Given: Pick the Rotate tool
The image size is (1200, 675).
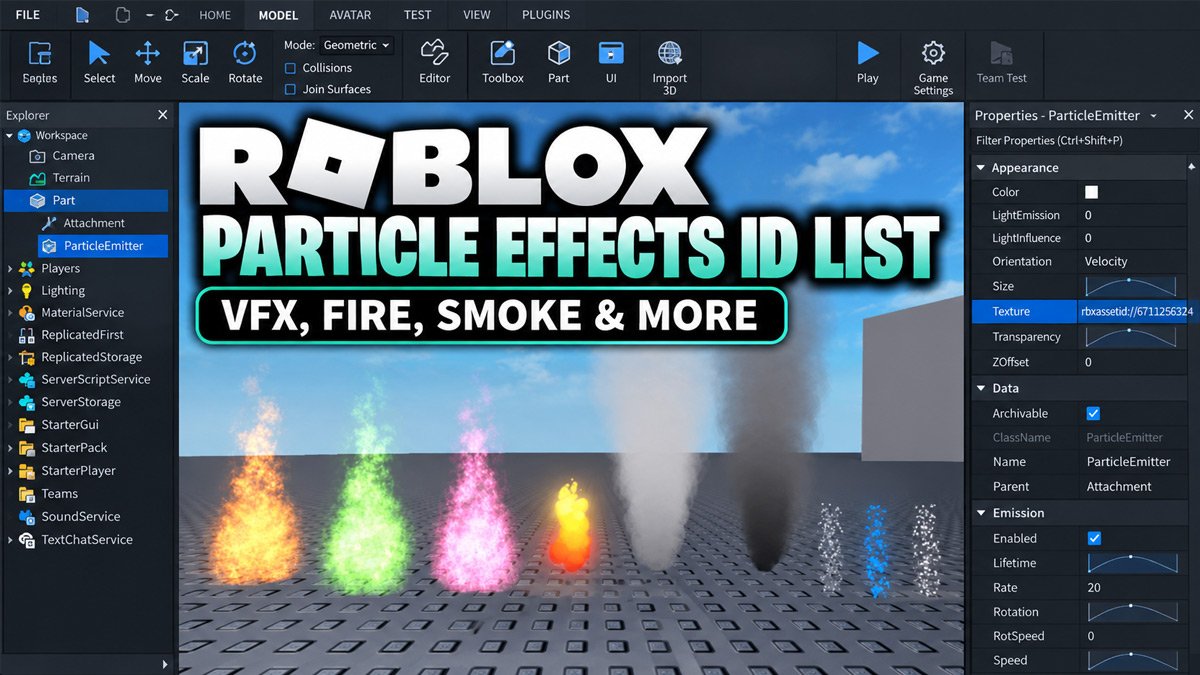Looking at the screenshot, I should (x=245, y=62).
